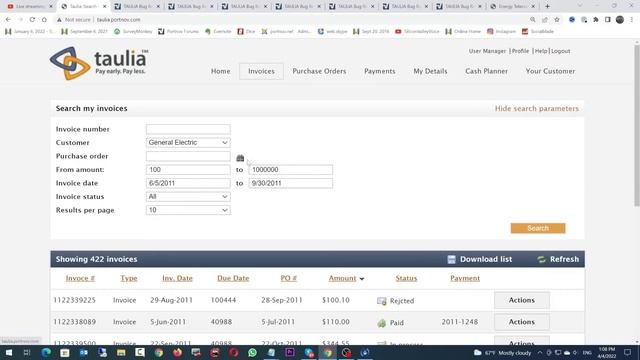The height and width of the screenshot is (360, 640).
Task: Launch Microsoft Edge from the taskbar
Action: (x=46, y=353)
